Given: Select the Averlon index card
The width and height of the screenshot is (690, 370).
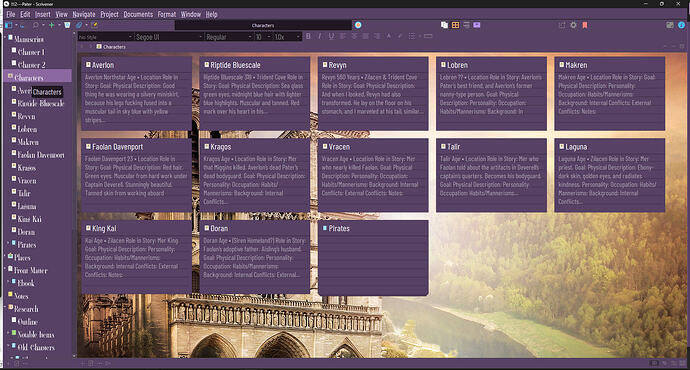Looking at the screenshot, I should (136, 93).
